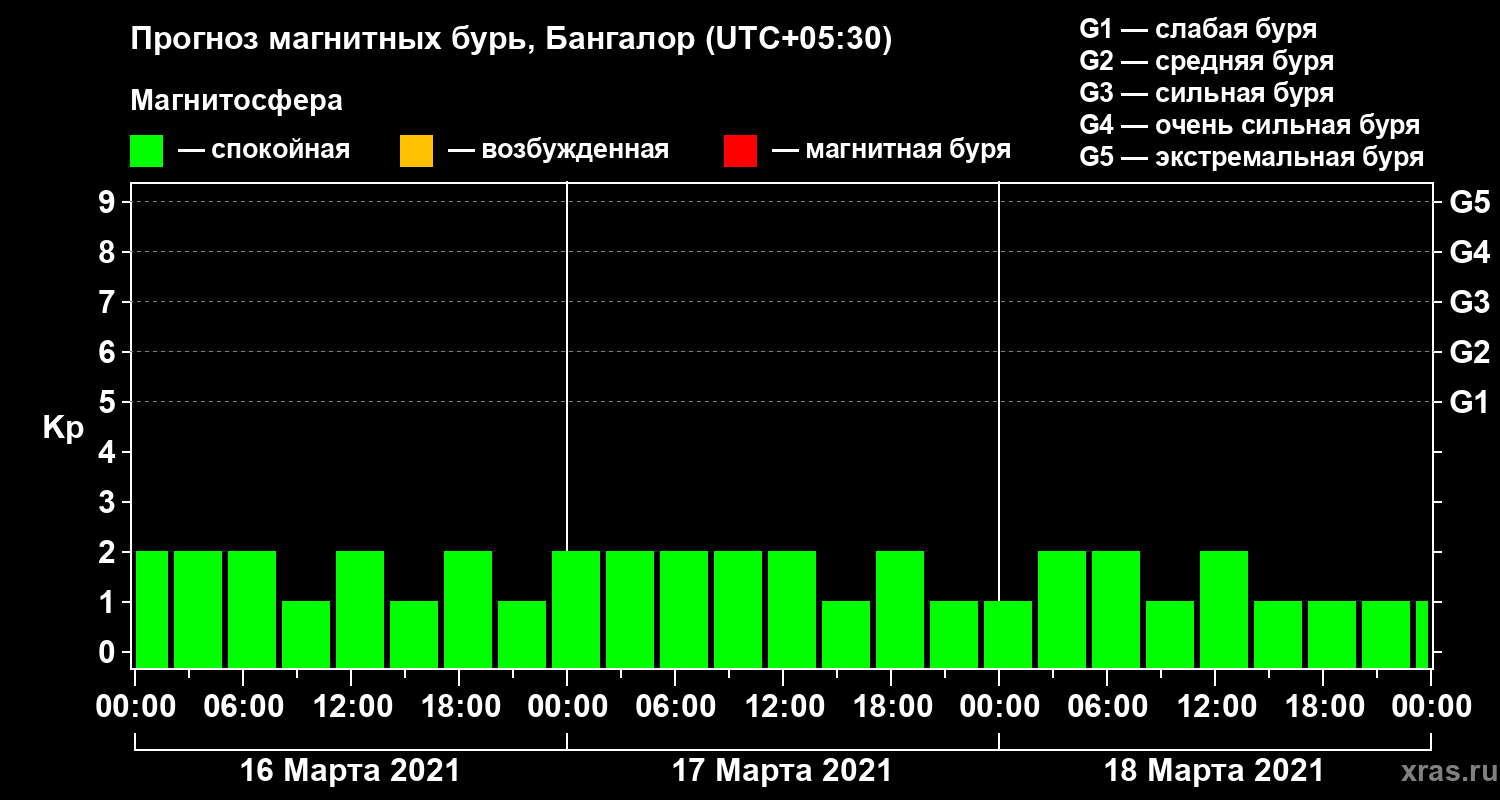Viewport: 1500px width, 800px height.
Task: Click the '— возбужденная' legend label
Action: coord(558,151)
